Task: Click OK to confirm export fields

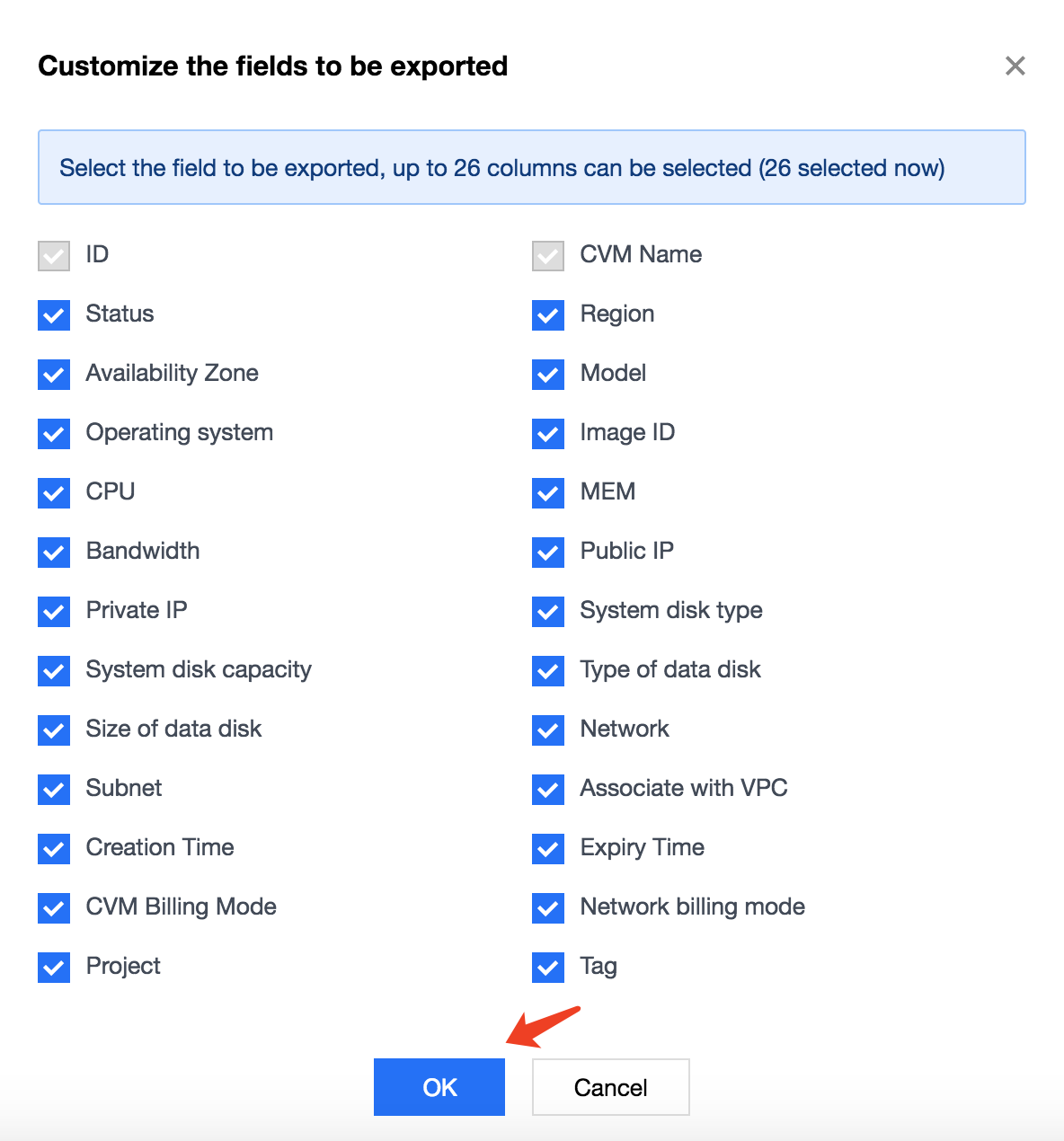Action: click(439, 1087)
